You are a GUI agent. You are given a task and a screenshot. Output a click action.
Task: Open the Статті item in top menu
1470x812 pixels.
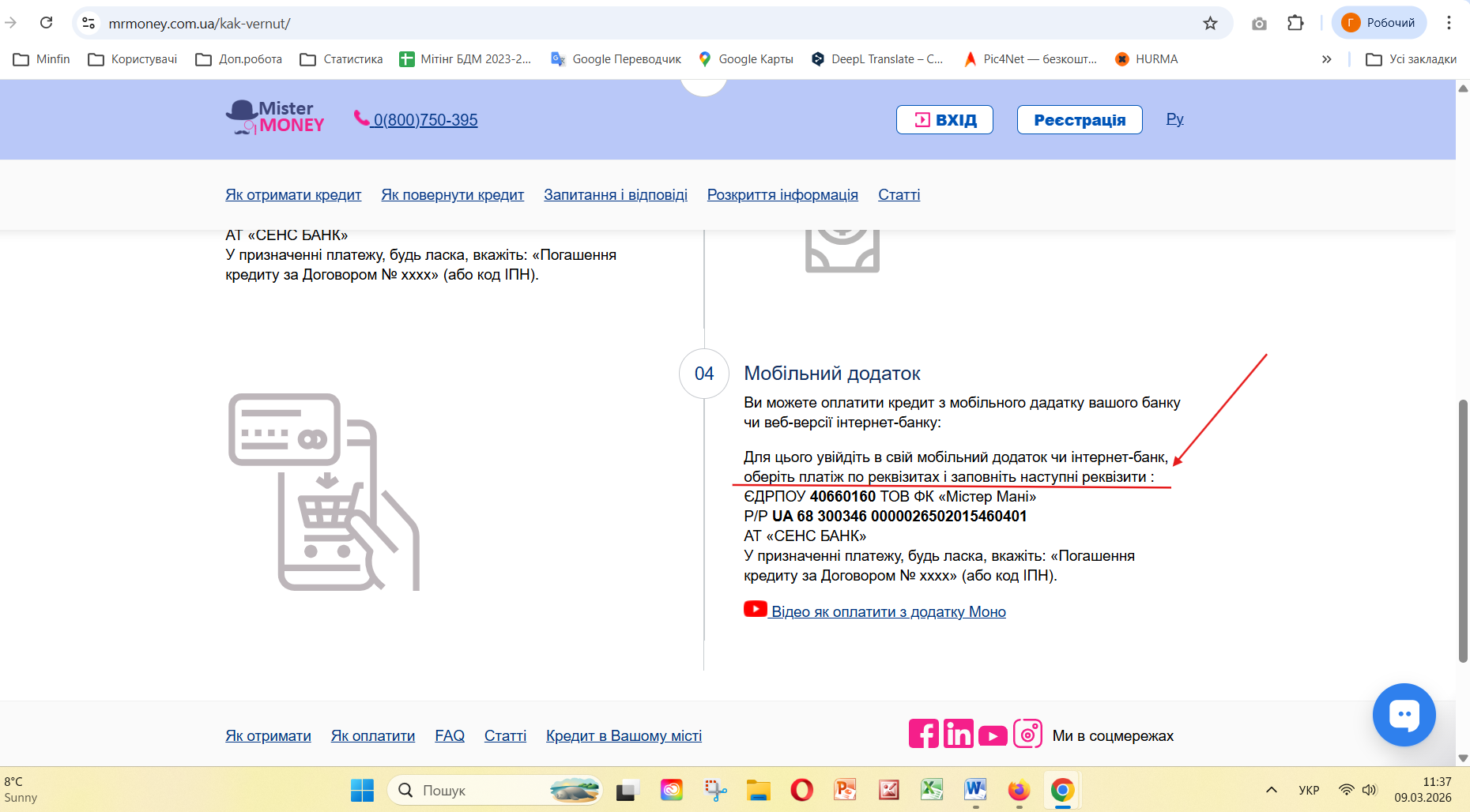point(899,194)
